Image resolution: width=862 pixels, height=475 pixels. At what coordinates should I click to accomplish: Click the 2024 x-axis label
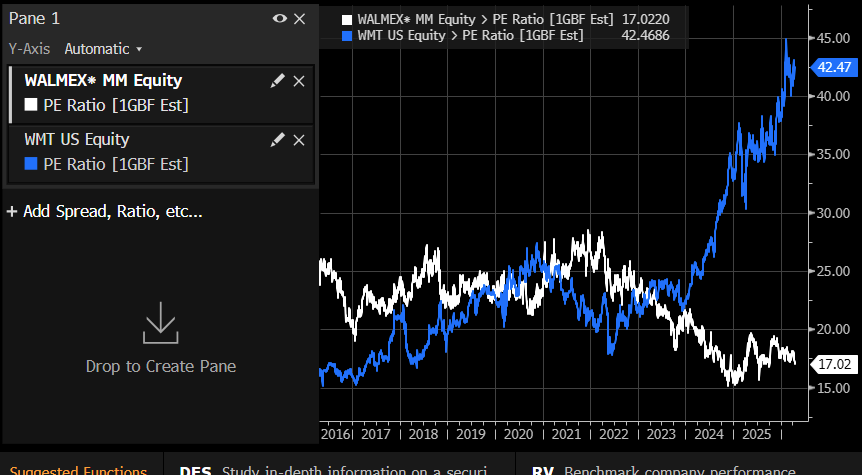(709, 434)
